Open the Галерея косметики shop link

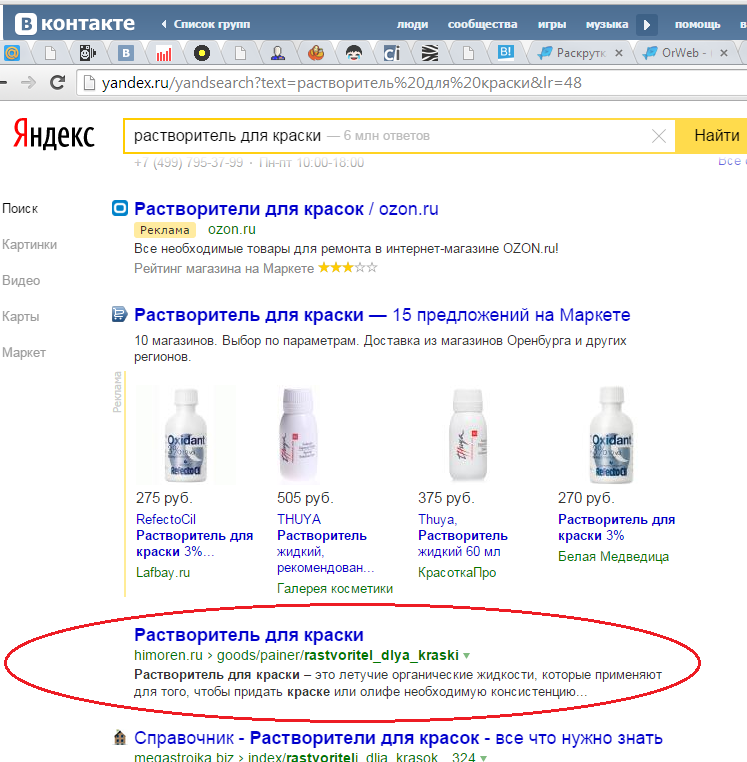pos(335,589)
